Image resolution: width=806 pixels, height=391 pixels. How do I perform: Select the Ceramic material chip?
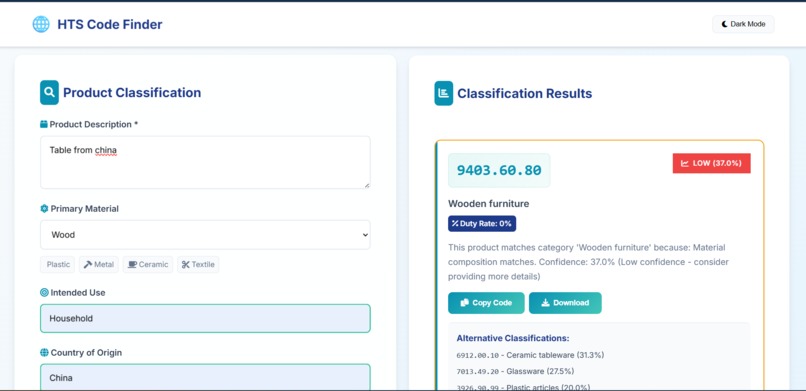pyautogui.click(x=148, y=265)
